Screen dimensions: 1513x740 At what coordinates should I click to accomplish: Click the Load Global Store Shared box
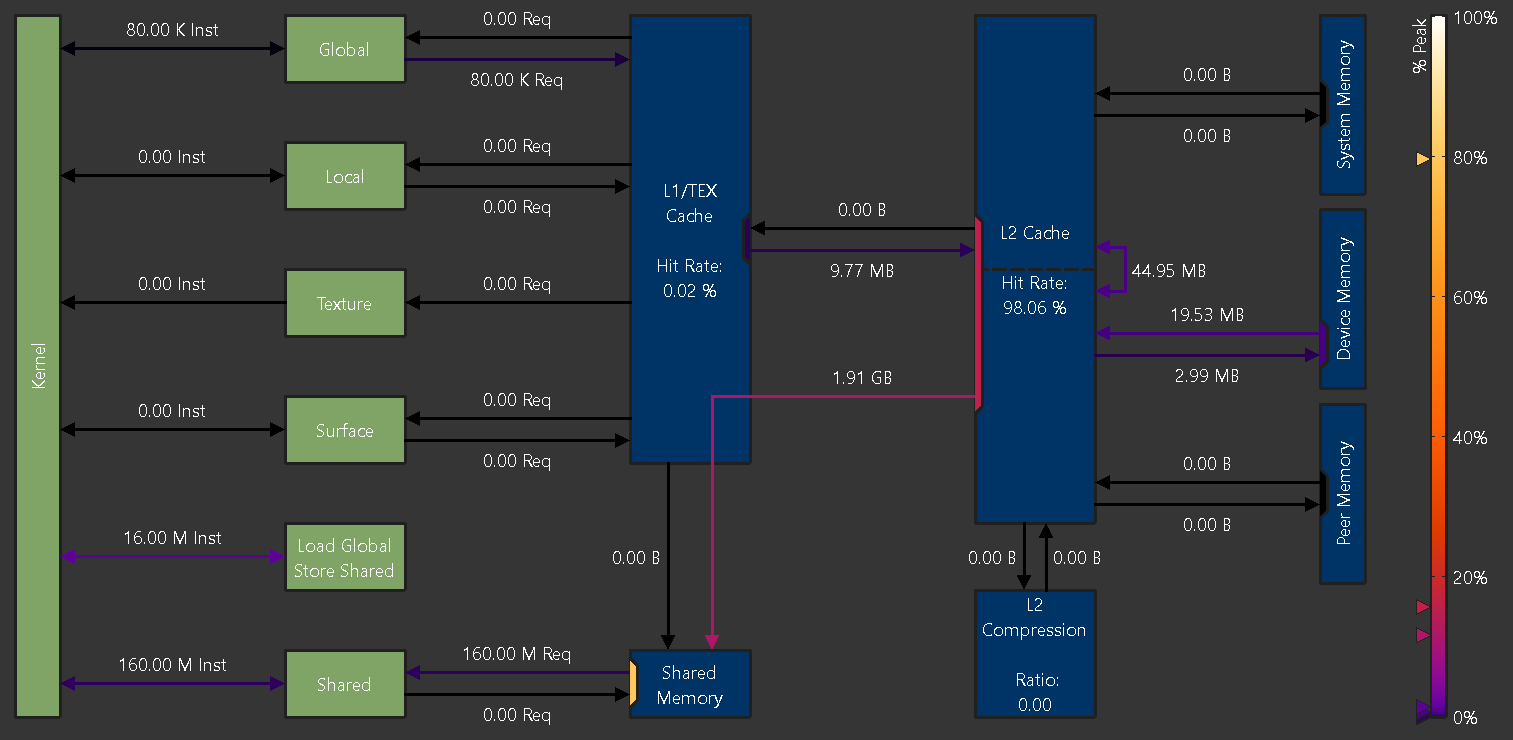pyautogui.click(x=345, y=557)
